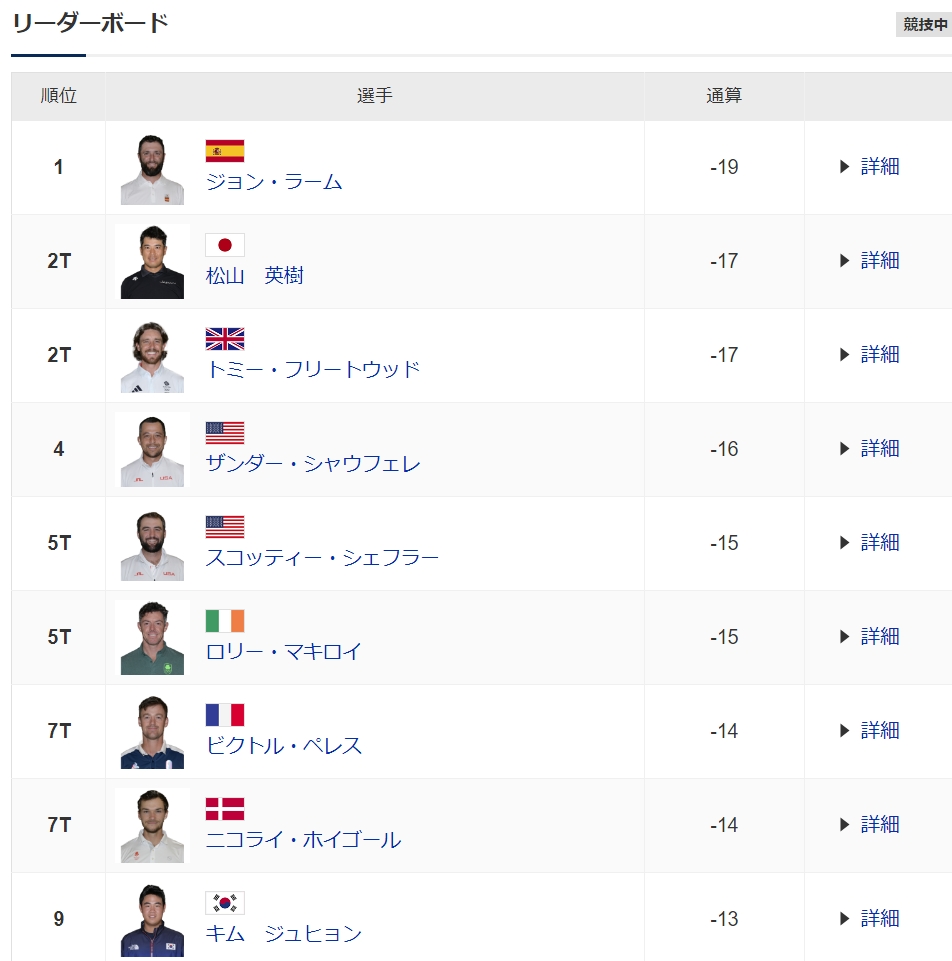
Task: Click the 競技中 status badge
Action: [924, 25]
